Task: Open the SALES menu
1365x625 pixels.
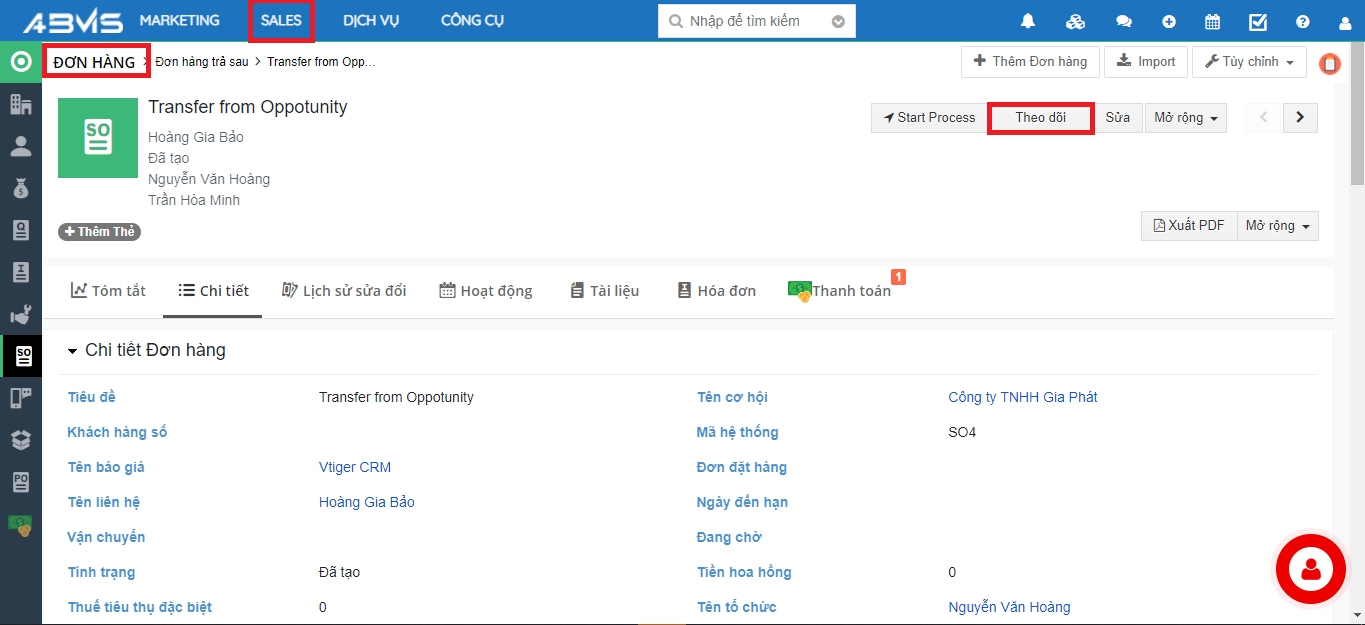Action: point(281,21)
